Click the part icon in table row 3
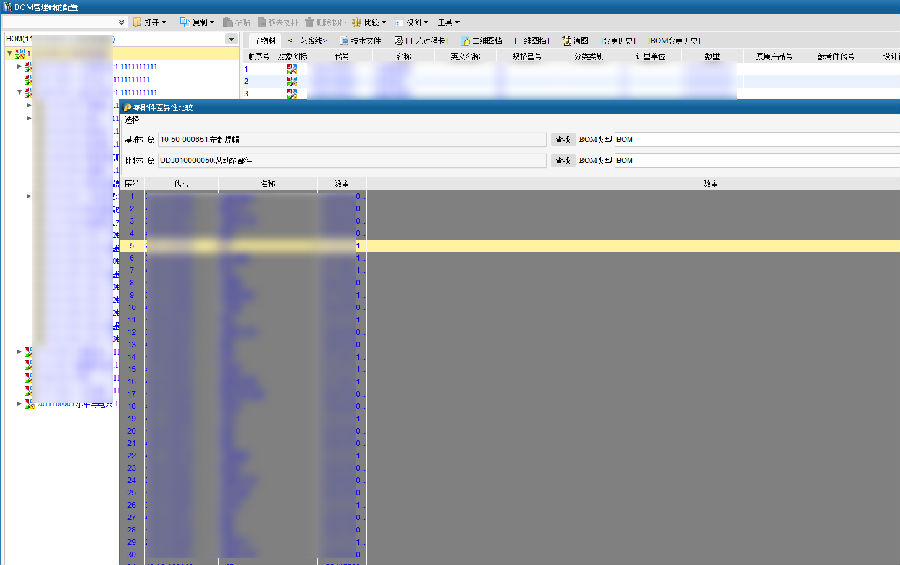This screenshot has width=900, height=565. (x=292, y=93)
